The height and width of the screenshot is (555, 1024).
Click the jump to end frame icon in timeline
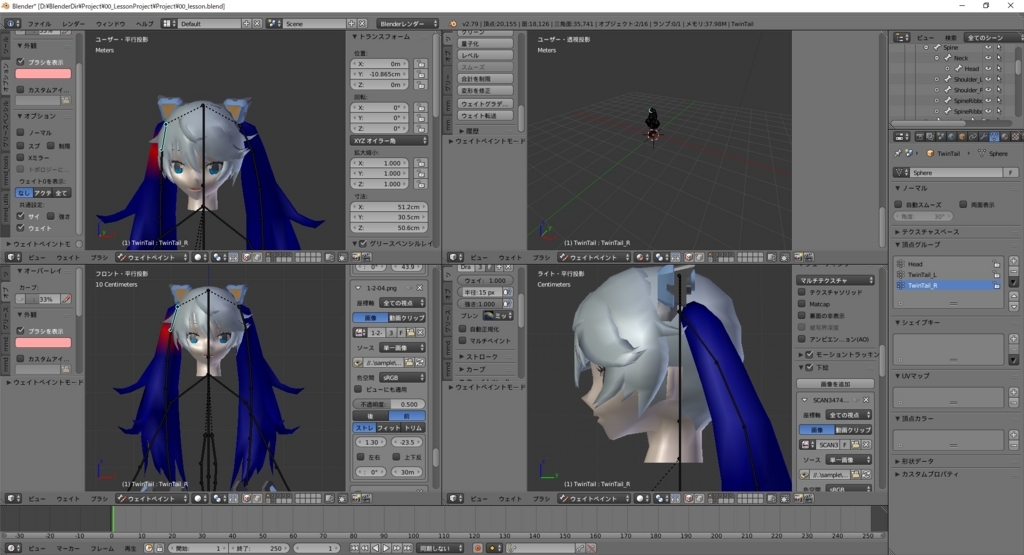point(407,548)
